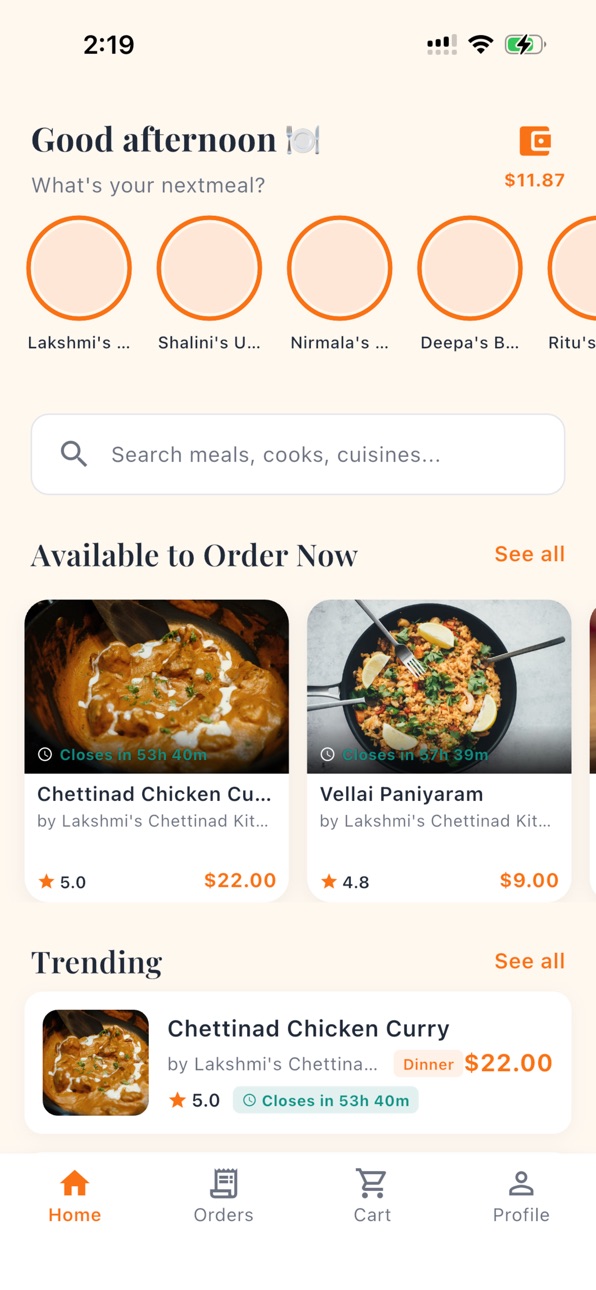
Task: Tap the Dinner tag on trending item
Action: 428,1064
